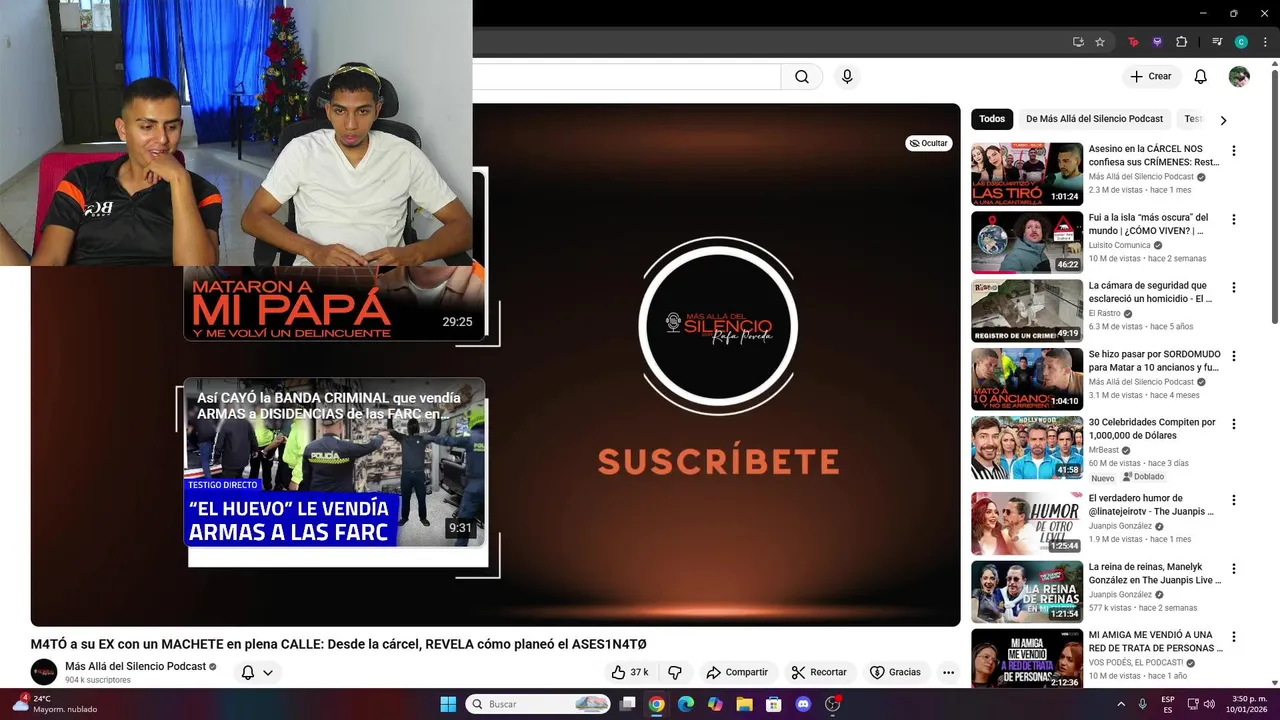Open 30 Celebridades Compiten video title

1152,429
